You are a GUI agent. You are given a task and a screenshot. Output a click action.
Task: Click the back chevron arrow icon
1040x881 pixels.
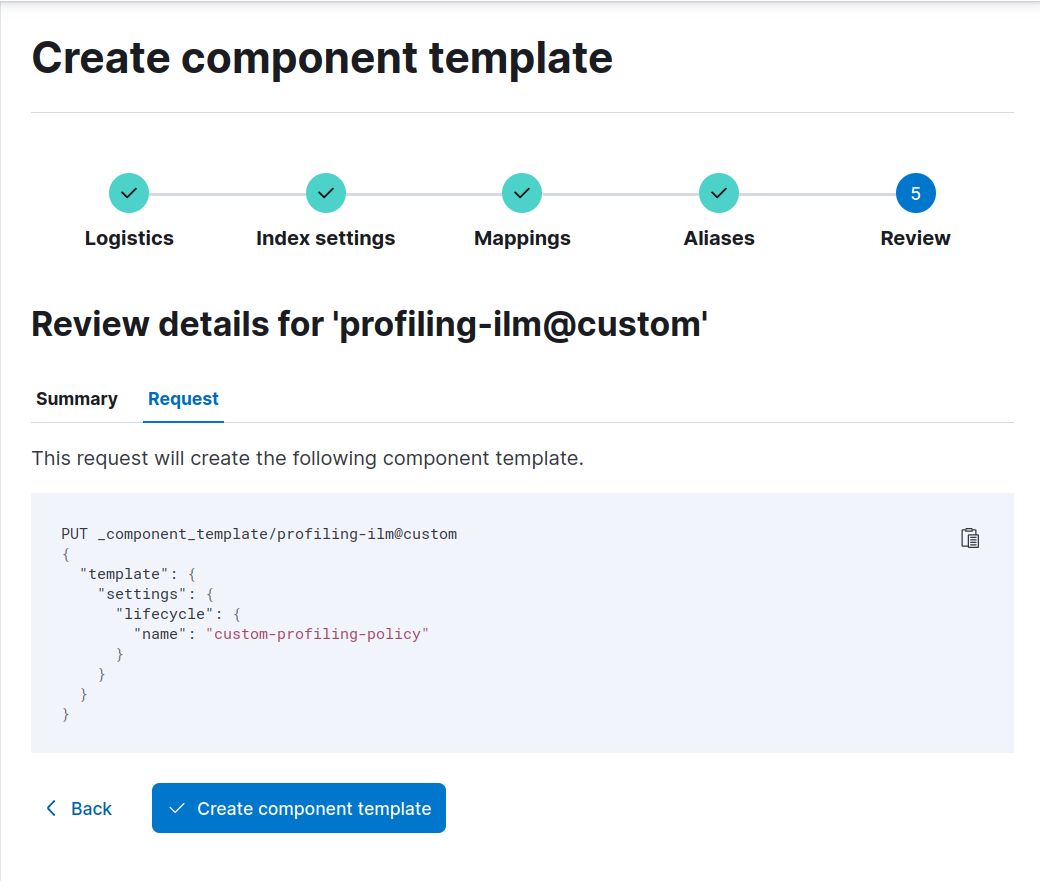tap(50, 808)
